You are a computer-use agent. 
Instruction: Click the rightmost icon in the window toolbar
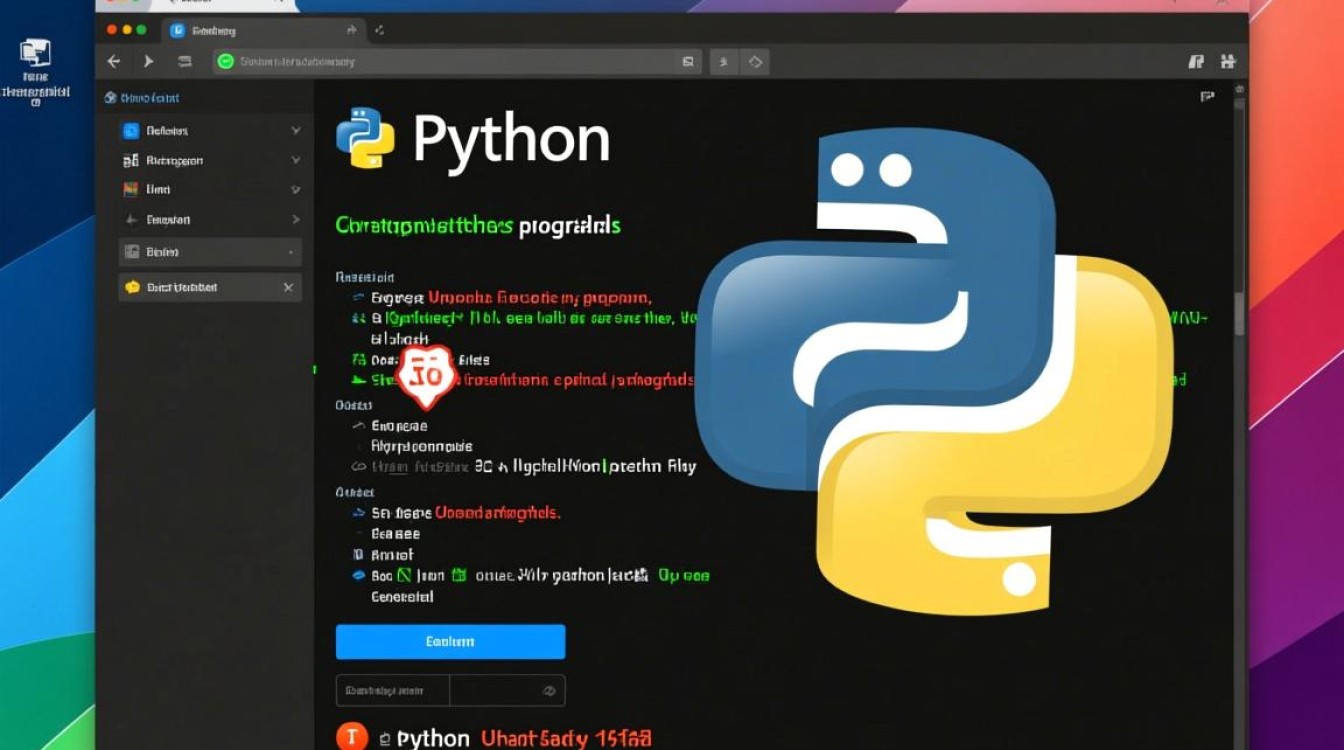click(1228, 62)
